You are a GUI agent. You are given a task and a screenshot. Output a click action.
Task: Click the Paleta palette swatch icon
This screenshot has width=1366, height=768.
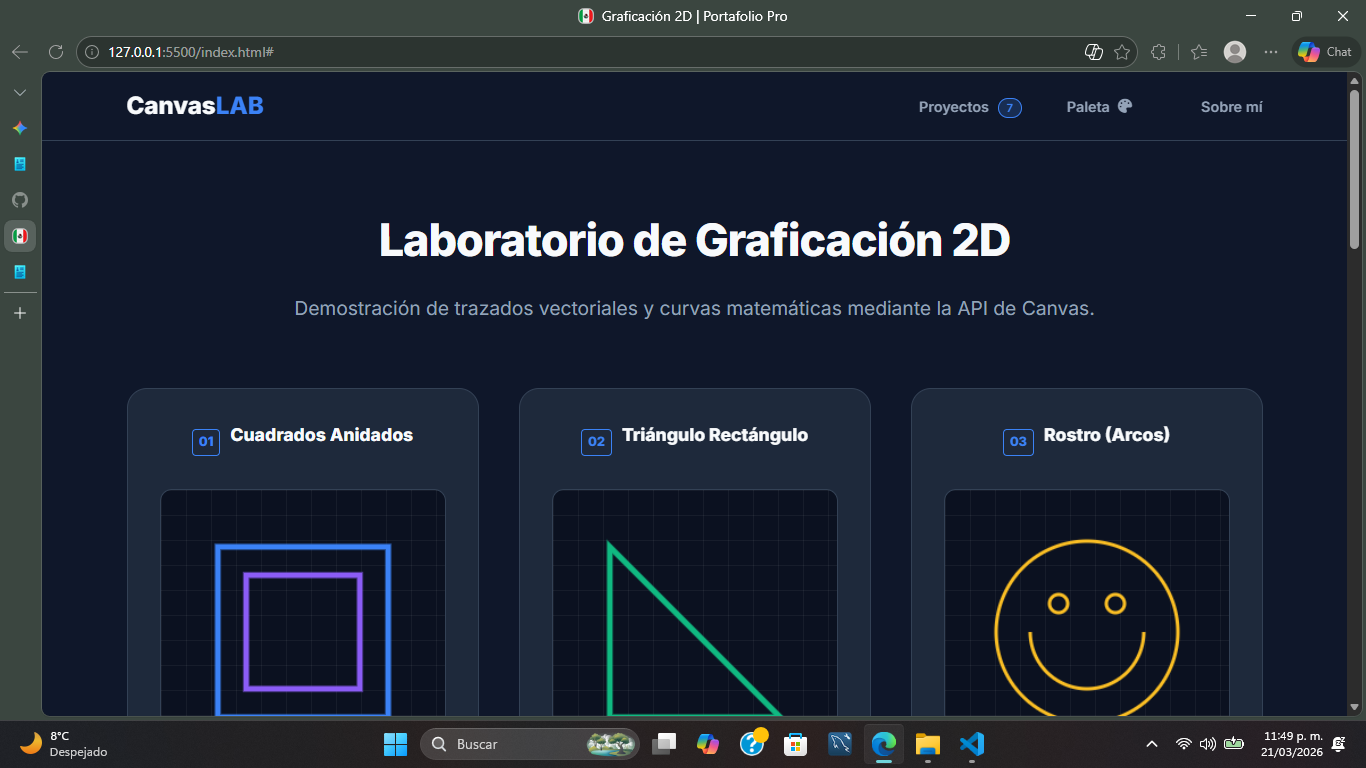(x=1125, y=106)
